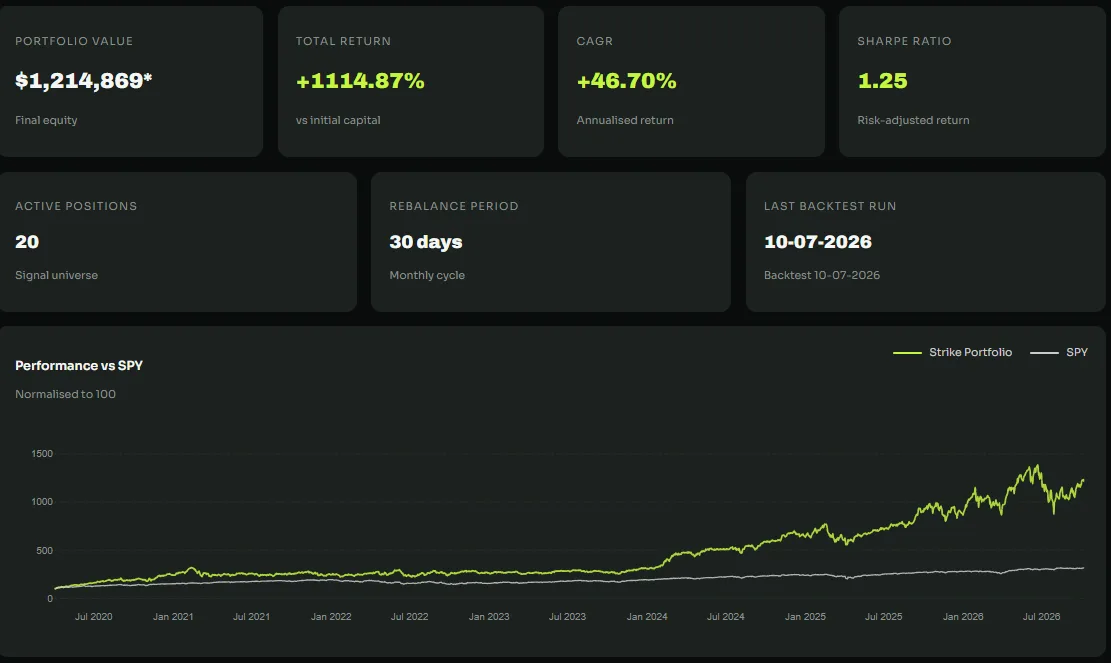The image size is (1111, 663).
Task: Click the 'Signal universe' caption
Action: pos(57,275)
